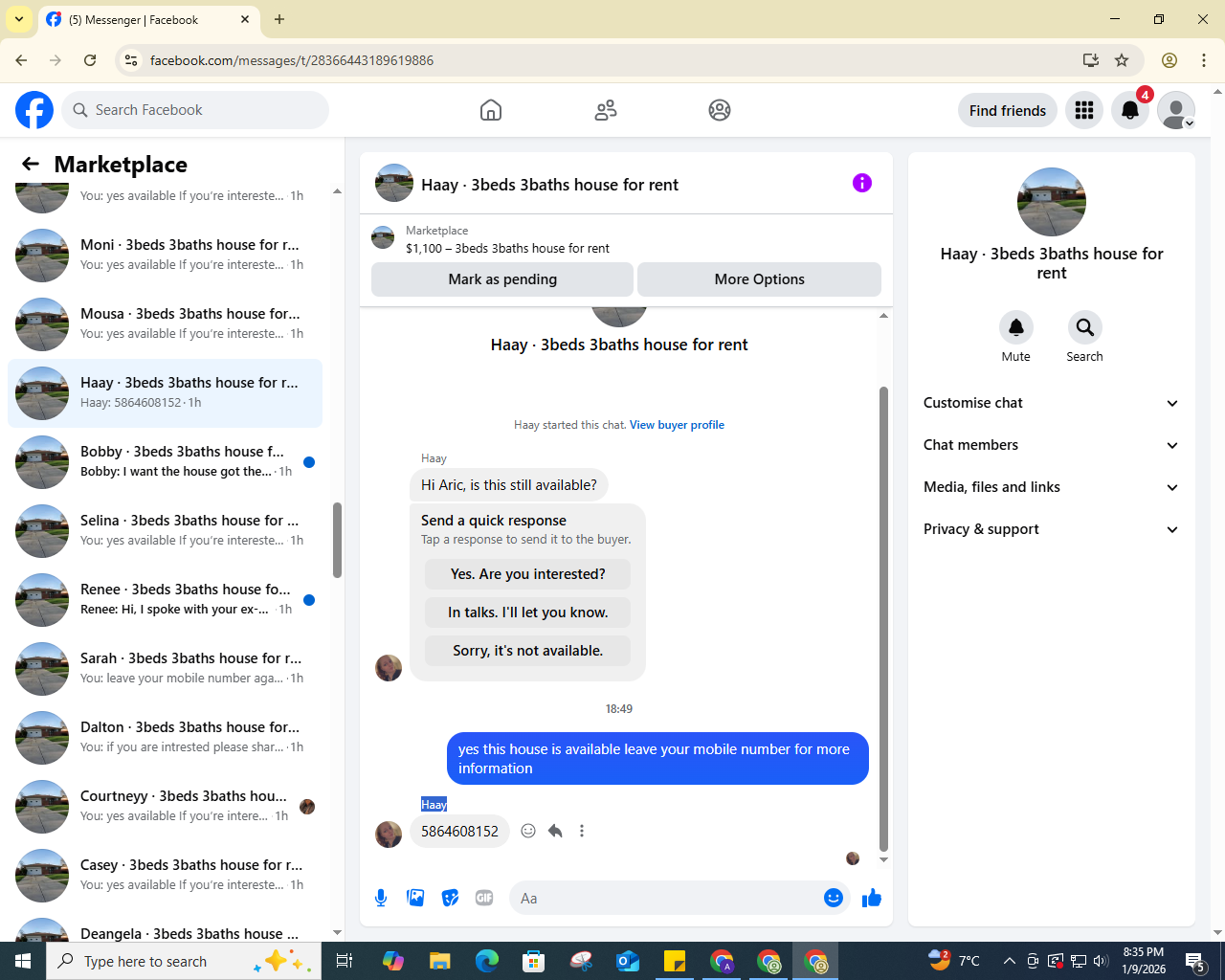
Task: Mute this chat with the bell icon
Action: point(1016,327)
